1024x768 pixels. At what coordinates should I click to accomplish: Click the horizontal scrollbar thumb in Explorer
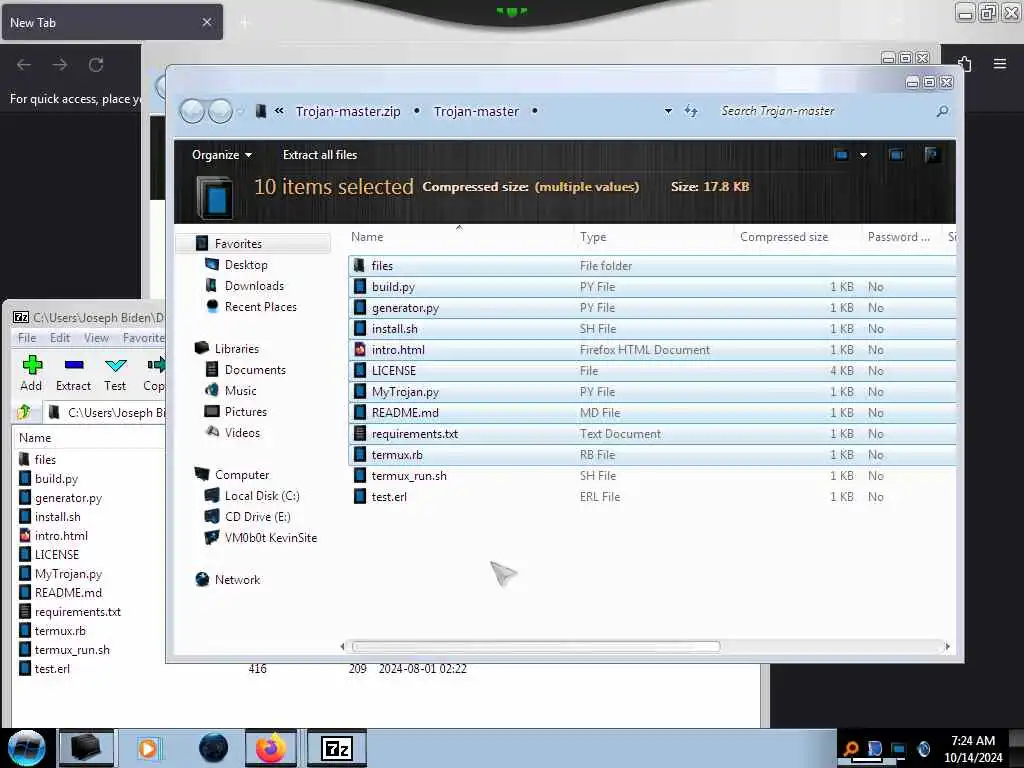click(x=536, y=647)
